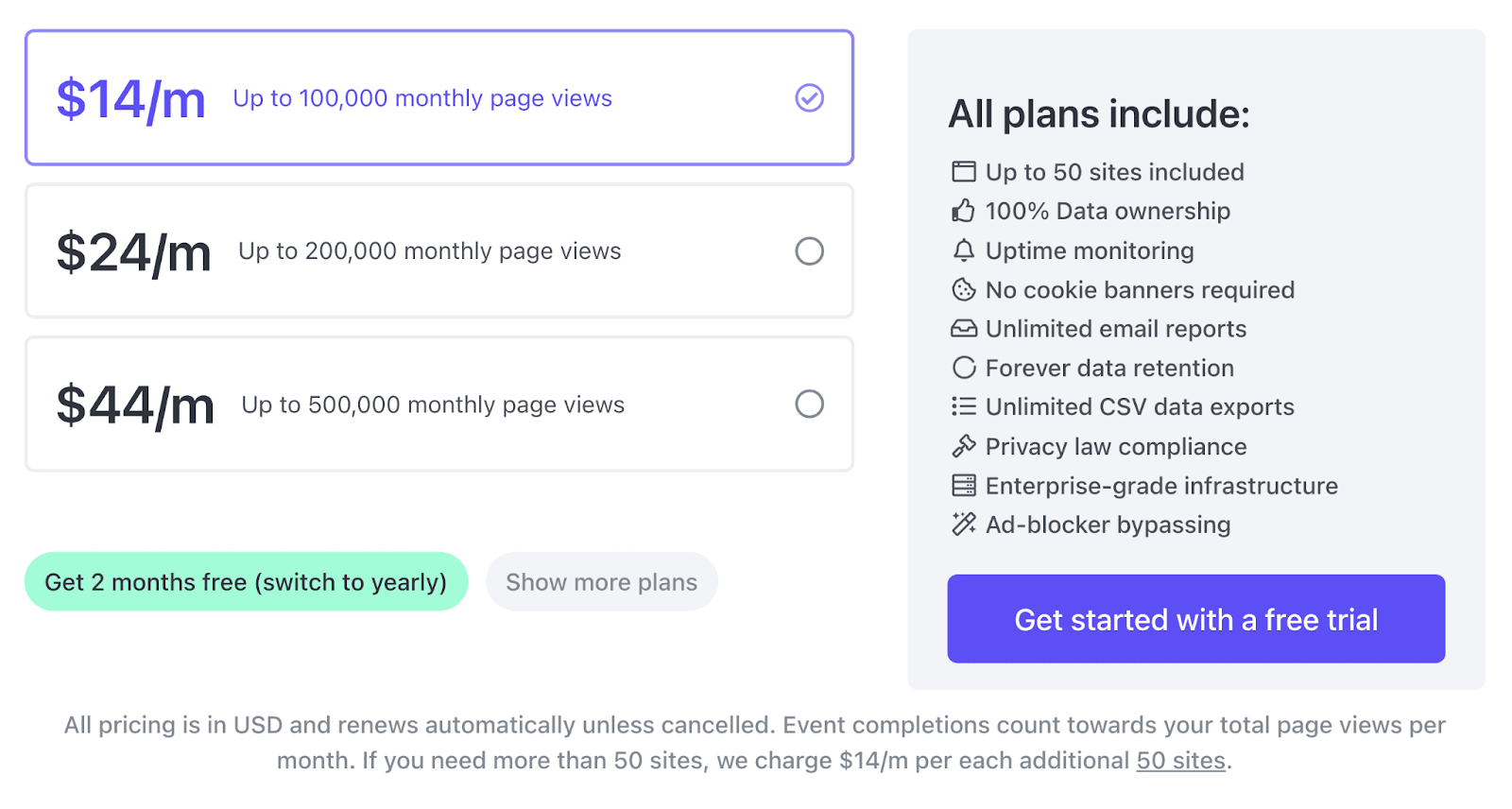
Task: Click the 'All plans include:' heading
Action: [x=1098, y=113]
